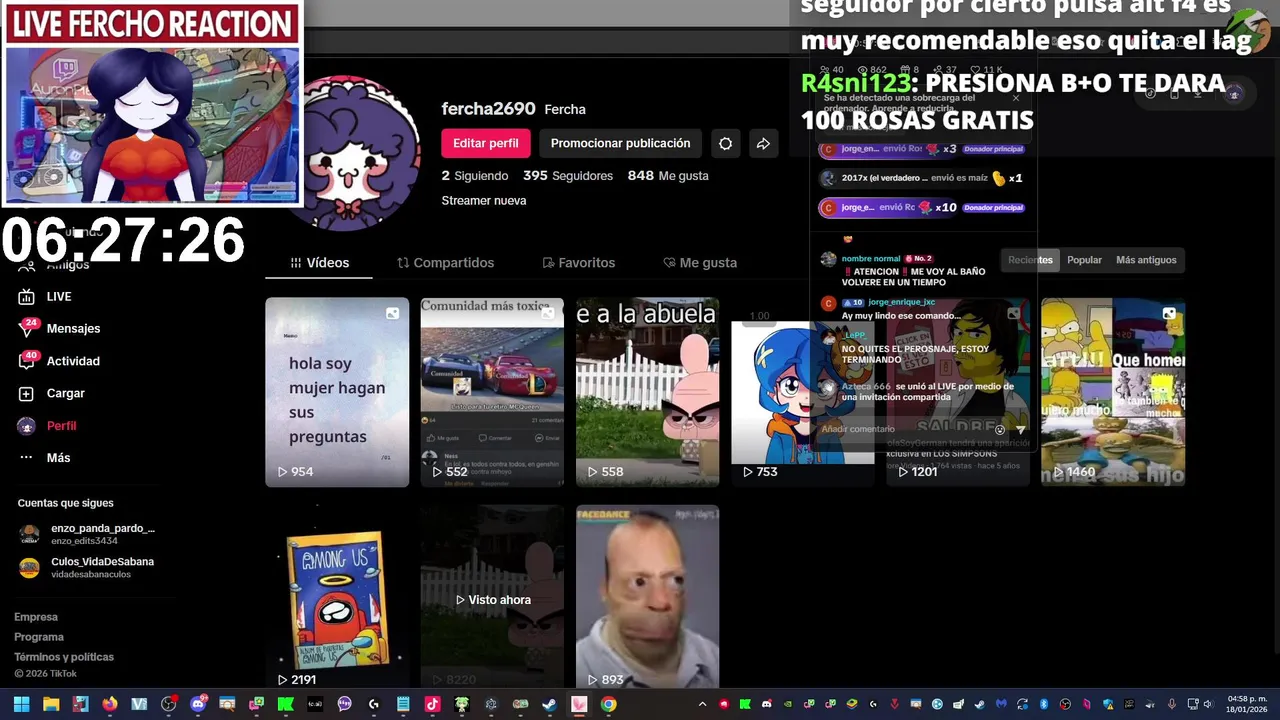Click Malwarebytes icon in system tray
This screenshot has height=720, width=1280.
[x=1001, y=704]
